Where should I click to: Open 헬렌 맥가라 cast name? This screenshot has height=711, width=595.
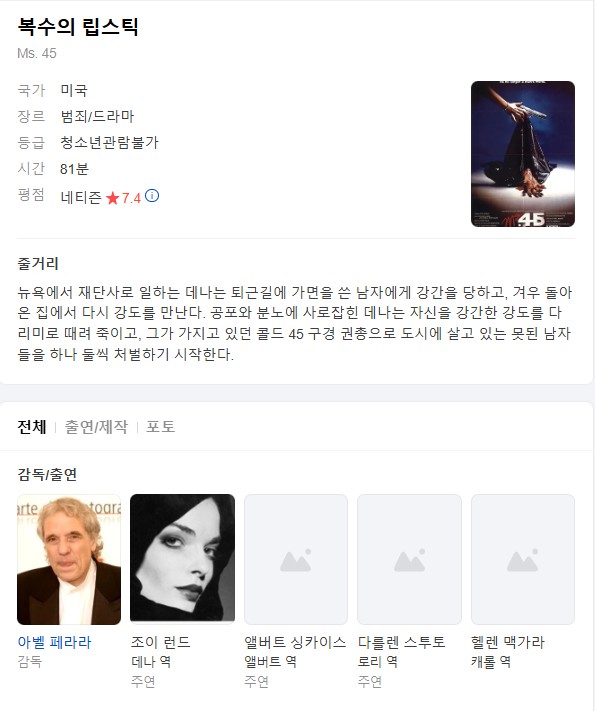tap(507, 642)
